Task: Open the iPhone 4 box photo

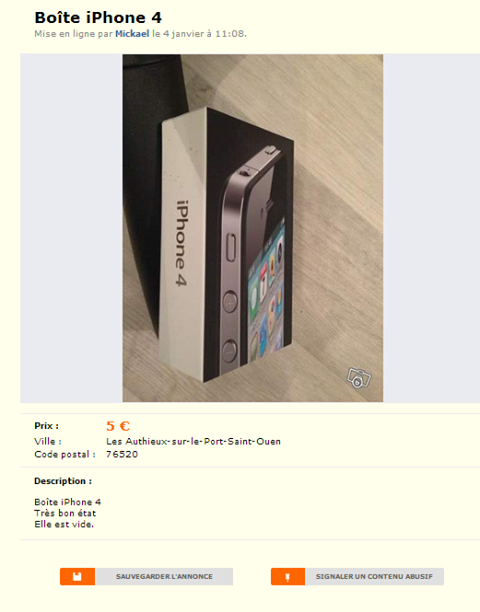Action: tap(252, 228)
